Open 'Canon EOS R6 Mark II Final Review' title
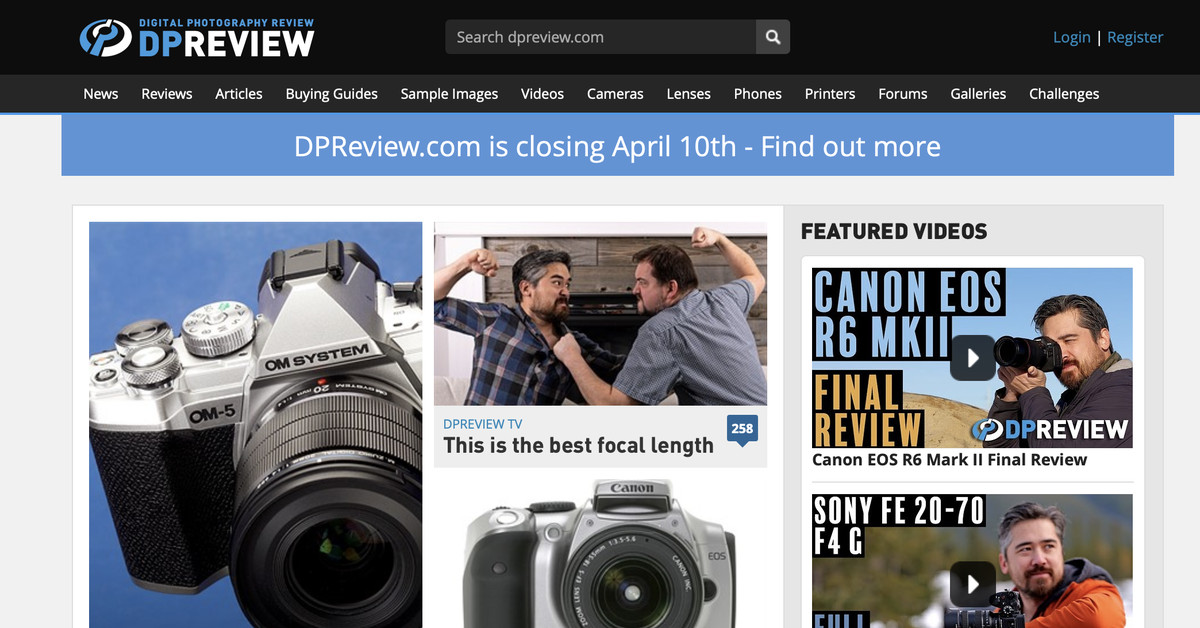This screenshot has height=628, width=1200. pos(949,460)
